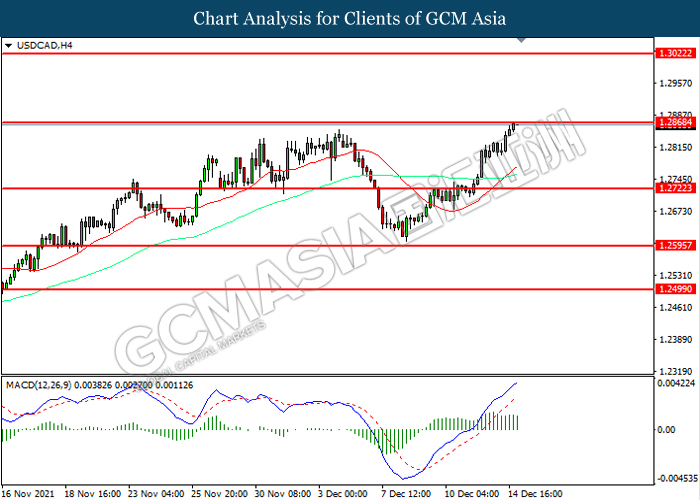This screenshot has width=700, height=500.
Task: Click the Chart Analysis for Clients header title
Action: click(x=350, y=18)
